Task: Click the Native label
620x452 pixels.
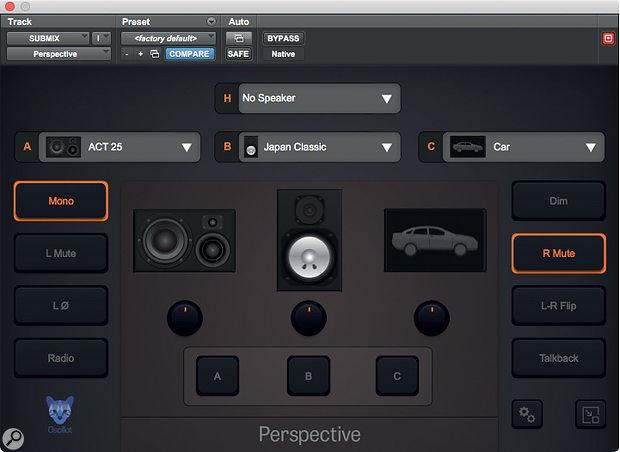Action: (x=283, y=54)
